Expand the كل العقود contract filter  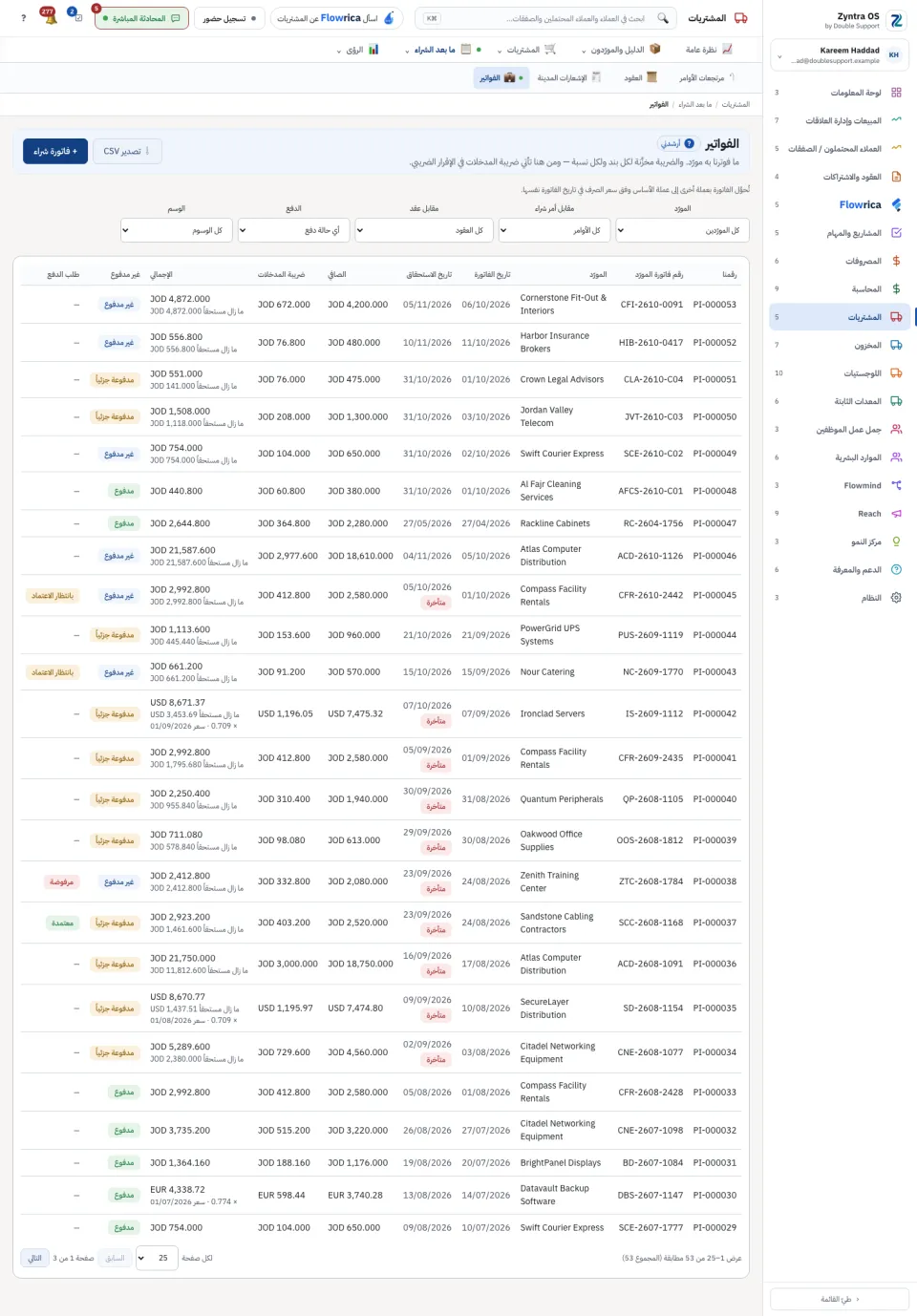(x=424, y=230)
